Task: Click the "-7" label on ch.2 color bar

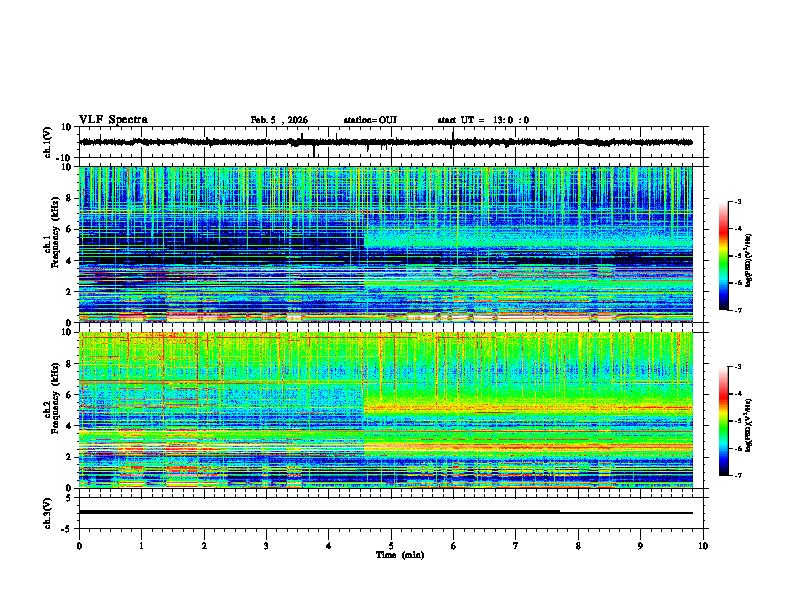Action: 738,476
